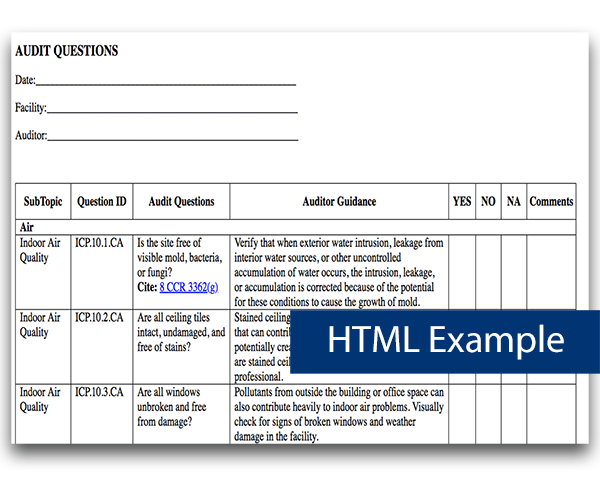The width and height of the screenshot is (600, 494).
Task: Select the ICP.10.3.CA question ID cell
Action: coord(101,414)
